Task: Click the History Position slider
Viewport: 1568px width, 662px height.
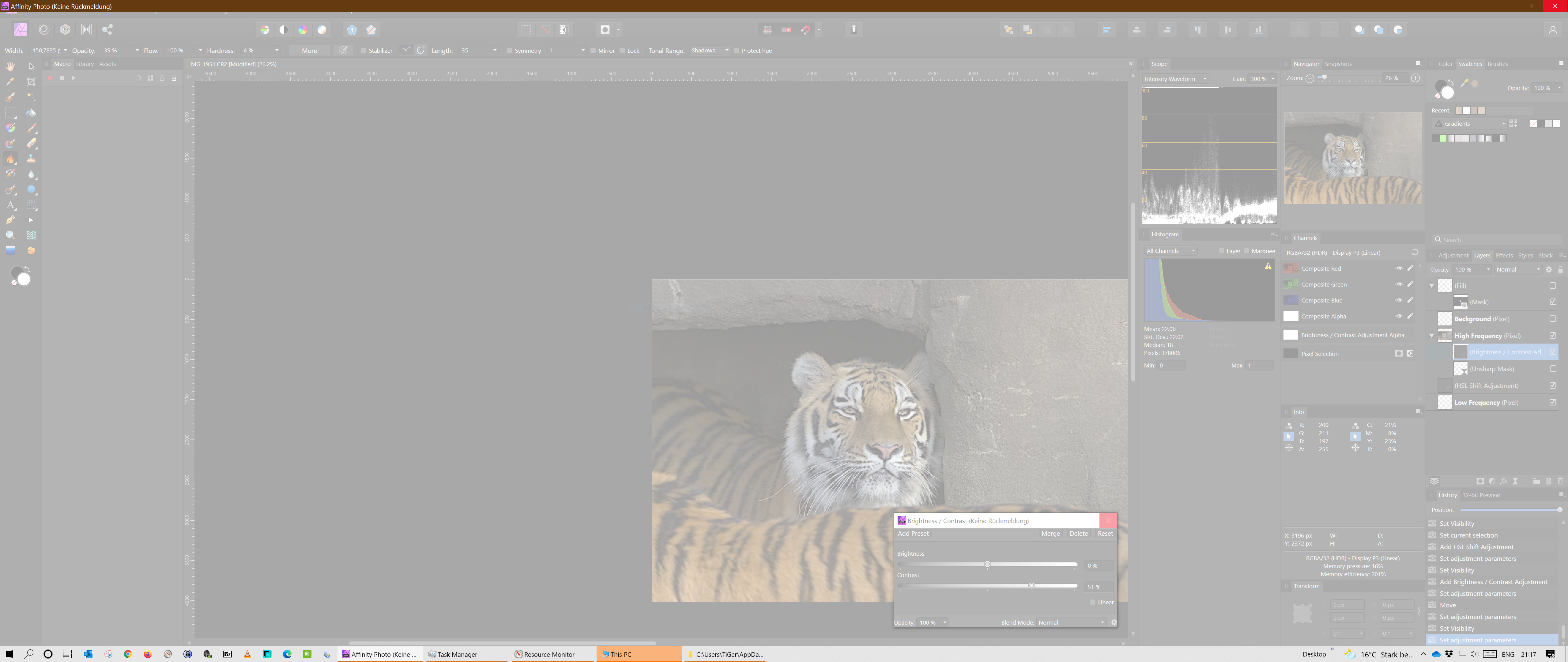Action: 1510,510
